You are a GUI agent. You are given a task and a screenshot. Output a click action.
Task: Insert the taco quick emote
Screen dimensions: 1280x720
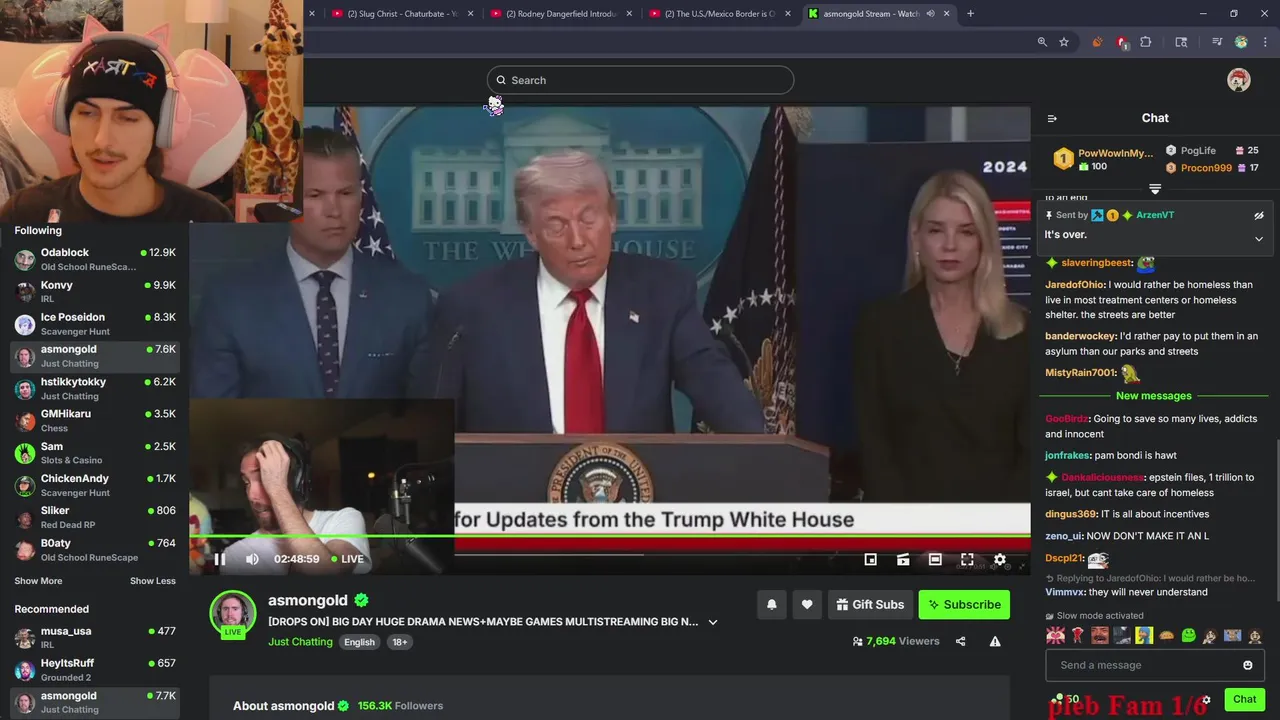click(1166, 635)
